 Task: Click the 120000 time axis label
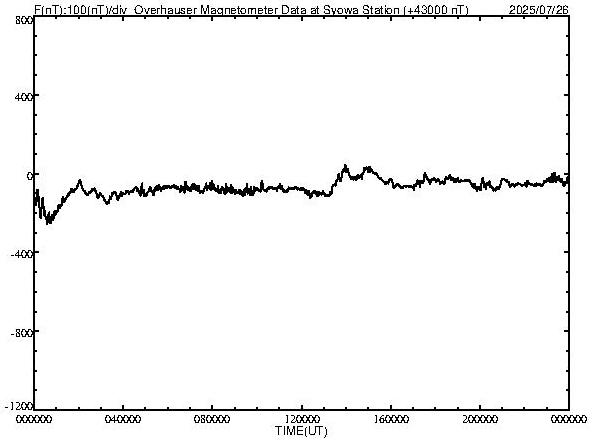pyautogui.click(x=302, y=419)
